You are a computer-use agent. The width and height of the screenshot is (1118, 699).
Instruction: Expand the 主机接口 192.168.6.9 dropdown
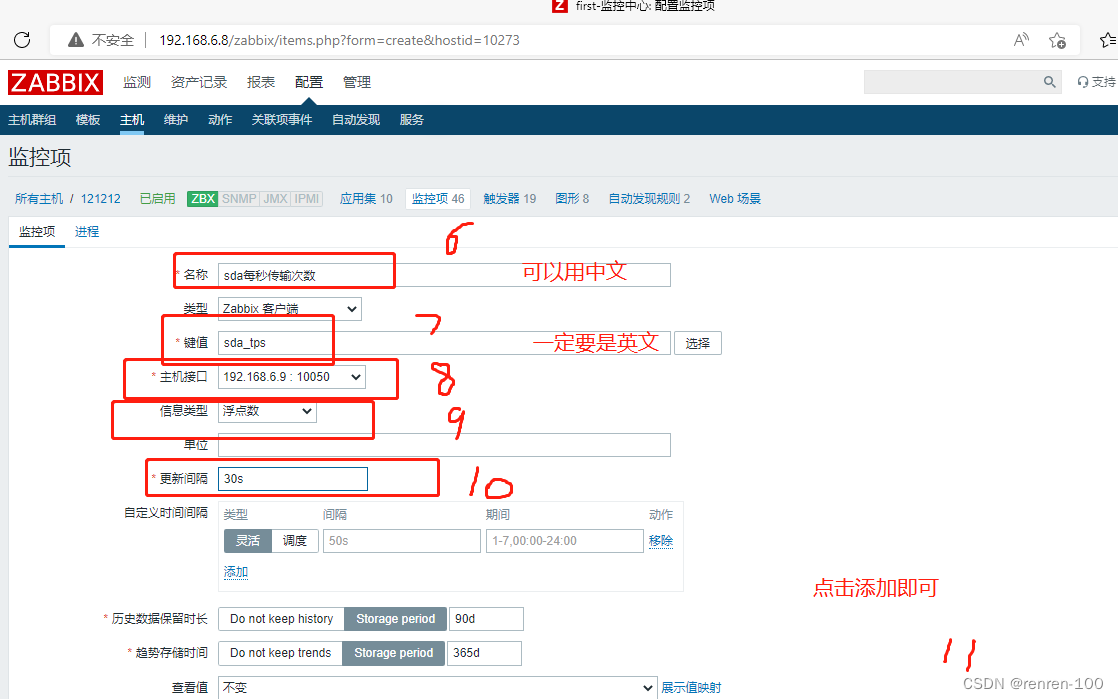tap(292, 377)
